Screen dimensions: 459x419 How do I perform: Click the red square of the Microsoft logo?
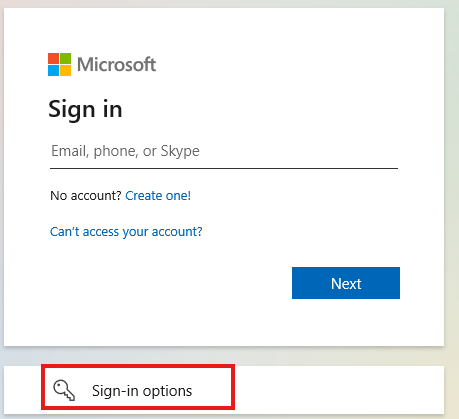tap(53, 58)
